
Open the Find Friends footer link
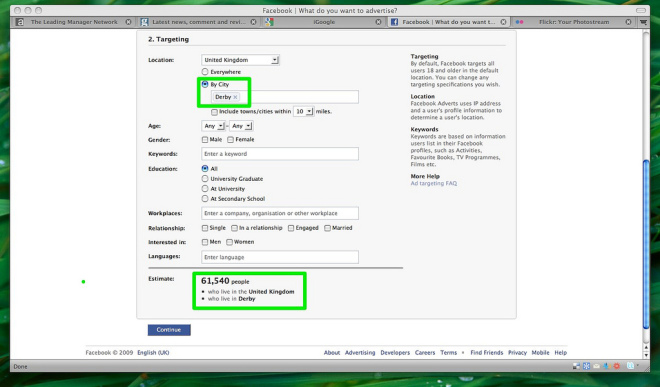(x=487, y=352)
